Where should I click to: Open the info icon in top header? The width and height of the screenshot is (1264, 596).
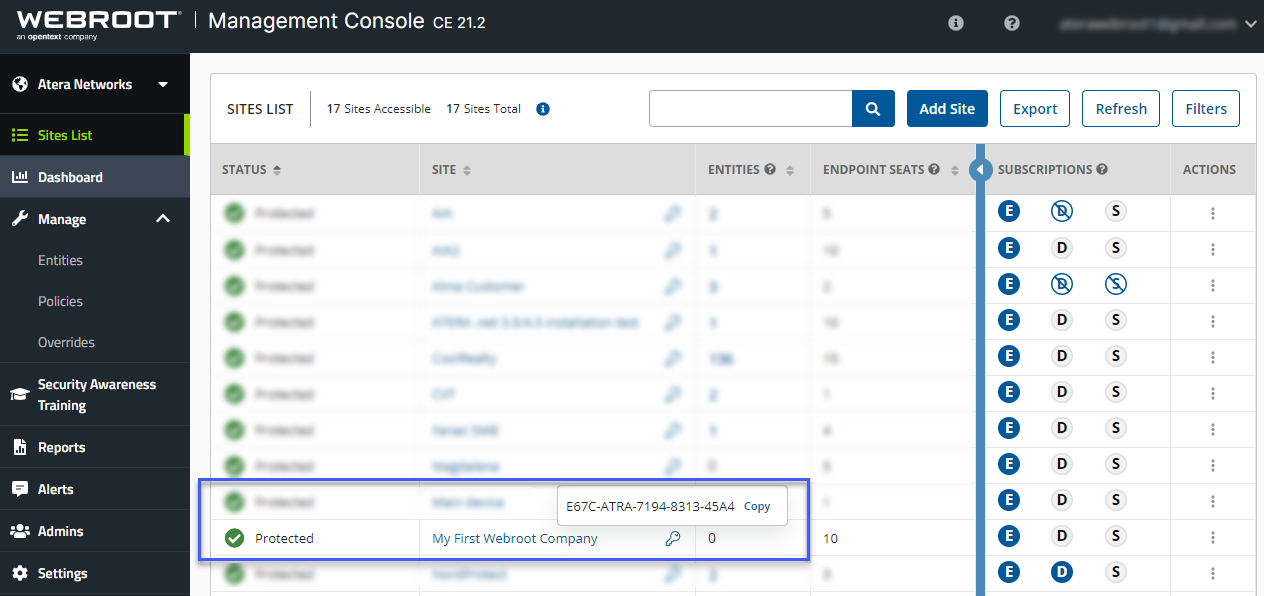coord(956,23)
